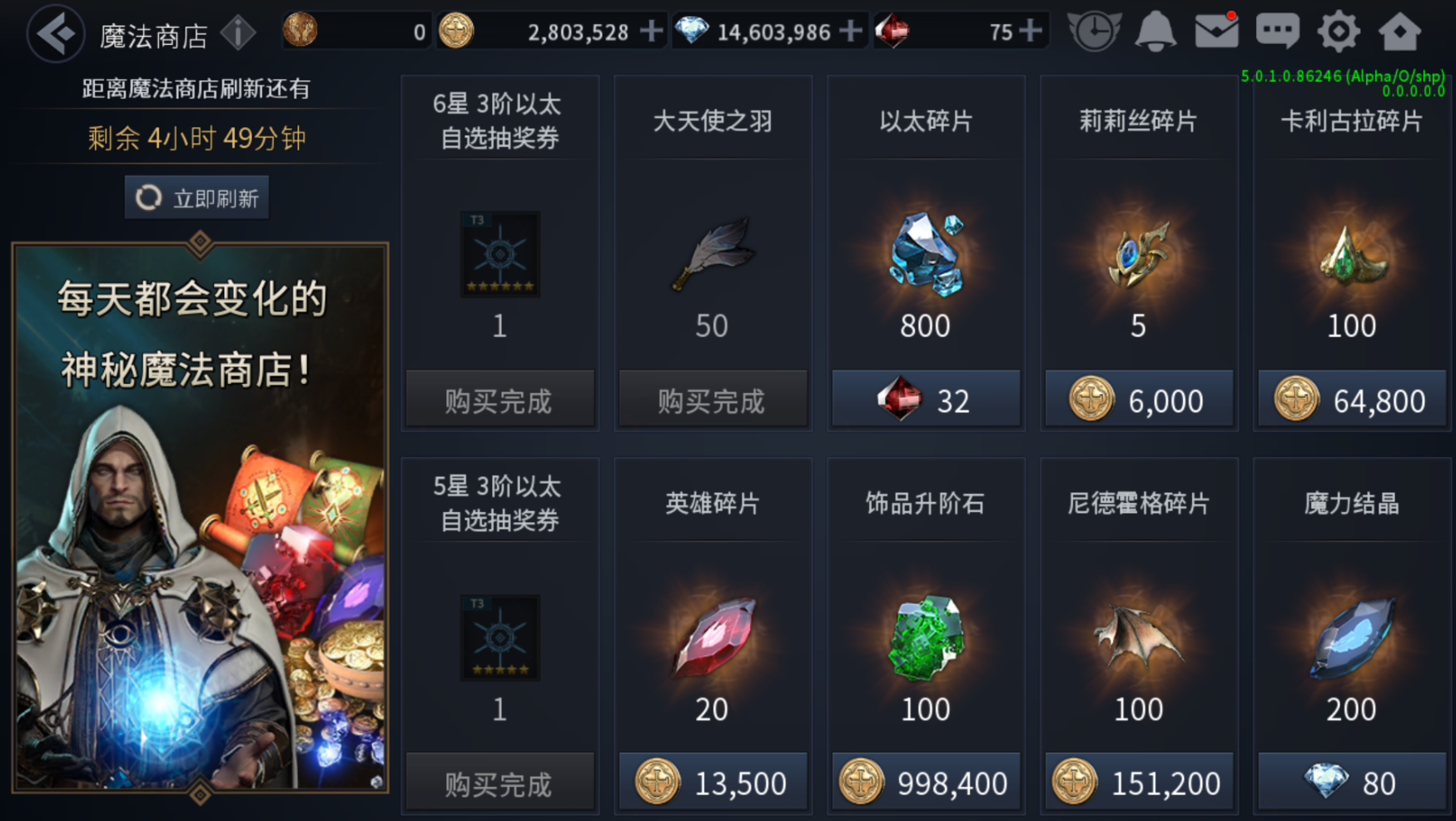Buy 英雄碎片 for 13,500 gold
1456x821 pixels.
(713, 782)
